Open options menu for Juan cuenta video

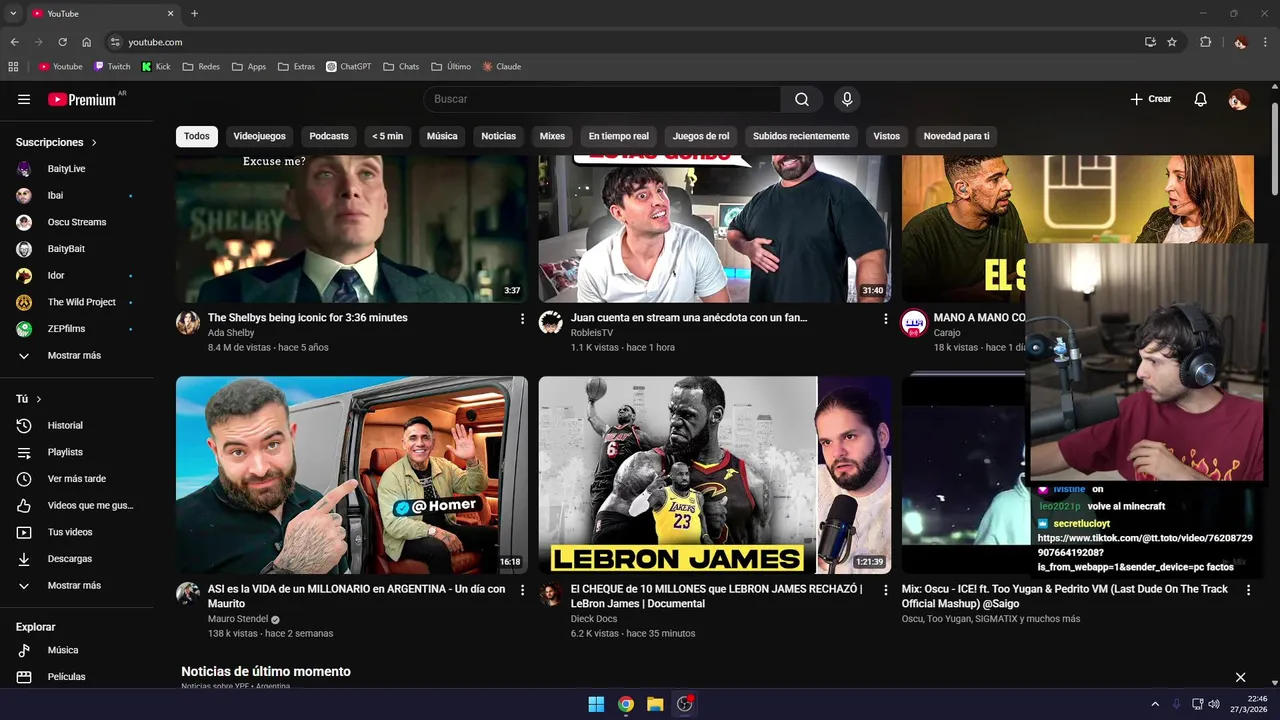click(x=885, y=319)
